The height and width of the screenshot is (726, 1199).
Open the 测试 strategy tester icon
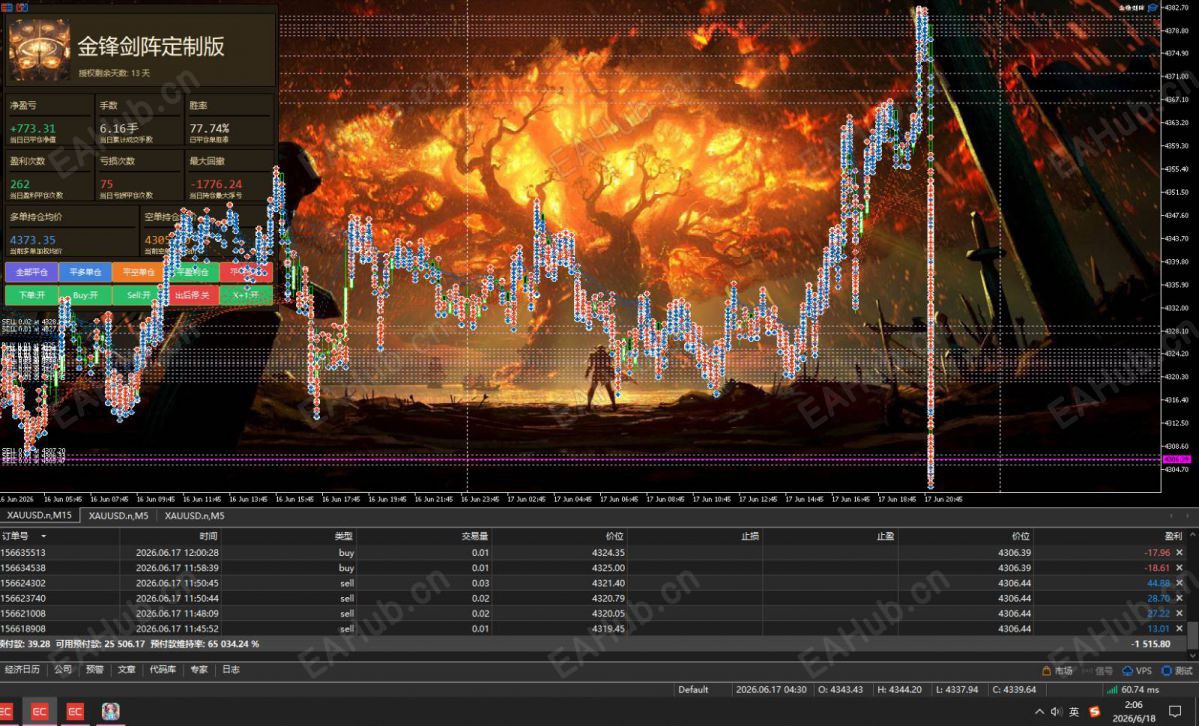1166,671
